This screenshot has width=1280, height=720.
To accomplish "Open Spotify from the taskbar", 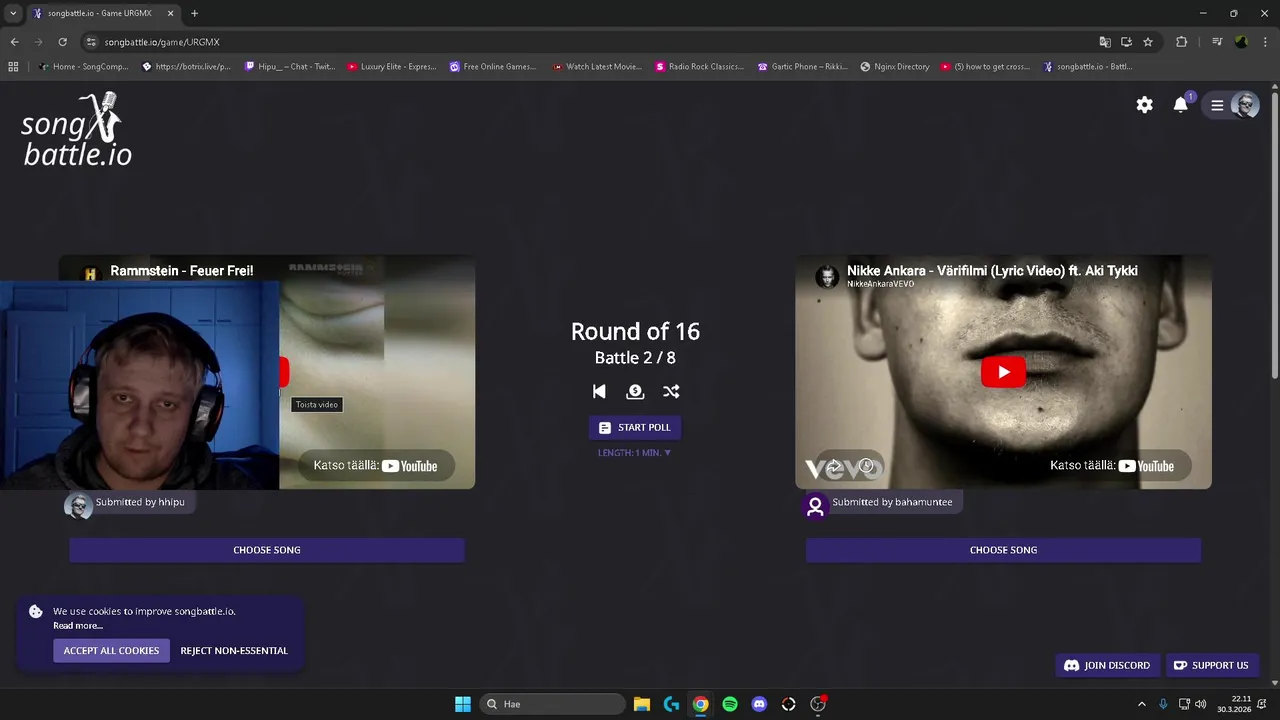I will [x=730, y=704].
